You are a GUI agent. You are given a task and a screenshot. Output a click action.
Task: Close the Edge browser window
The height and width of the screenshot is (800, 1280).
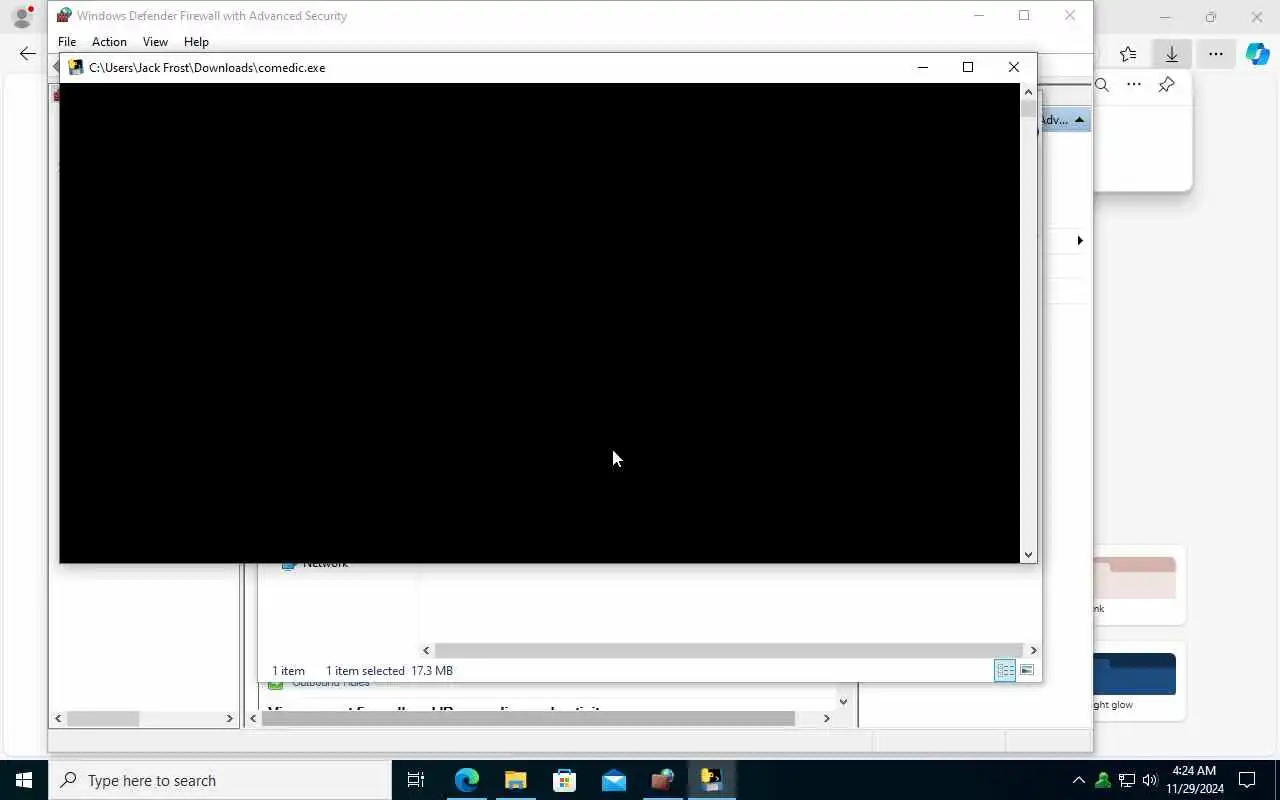point(1257,17)
